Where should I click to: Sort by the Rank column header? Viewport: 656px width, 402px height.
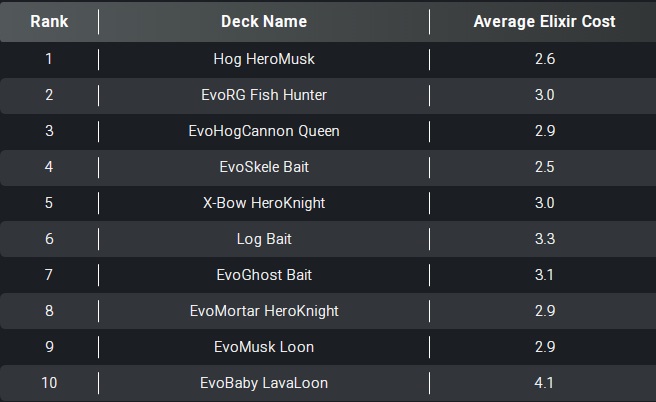click(49, 22)
